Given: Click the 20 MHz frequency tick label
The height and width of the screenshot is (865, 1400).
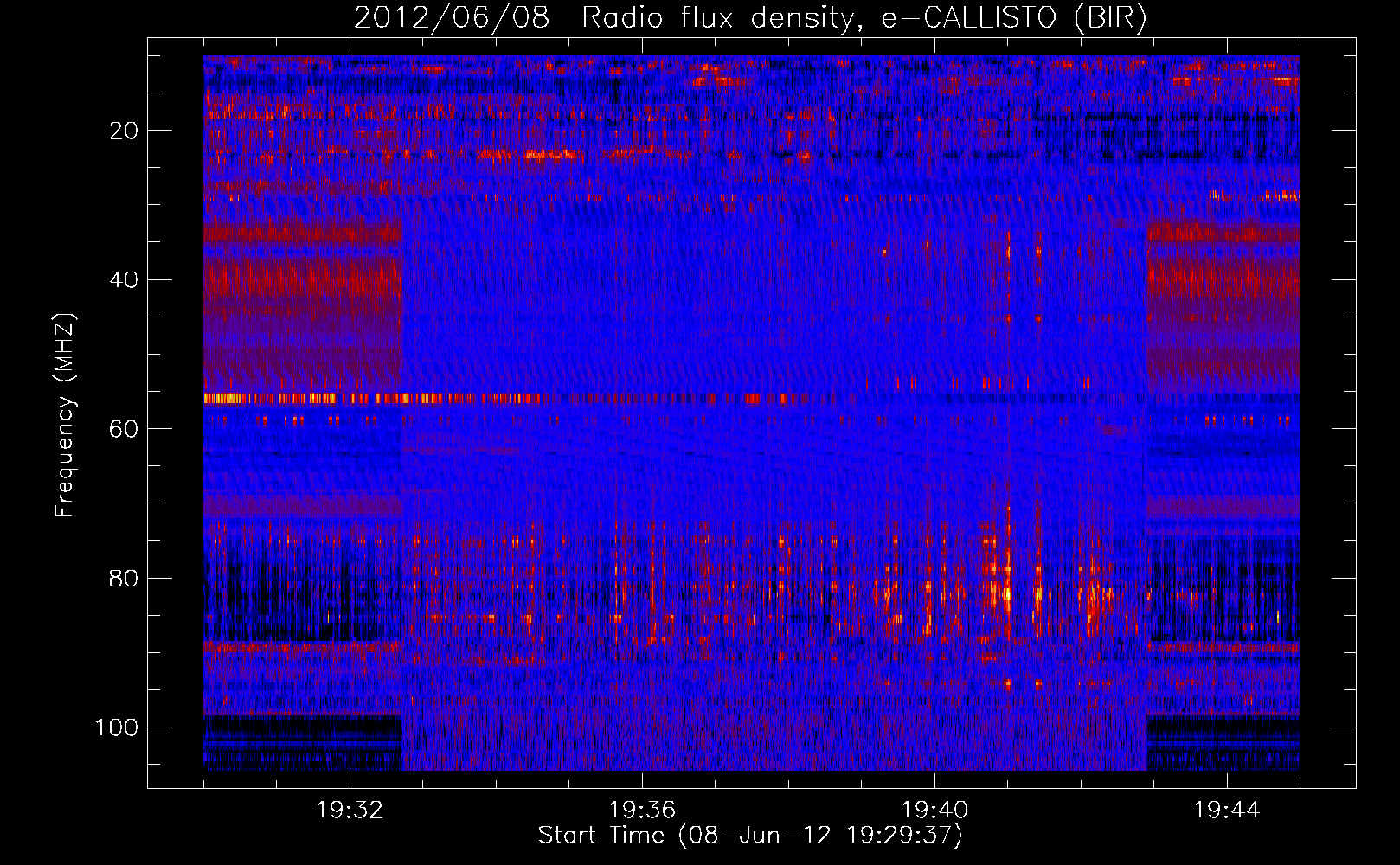Looking at the screenshot, I should (x=125, y=131).
